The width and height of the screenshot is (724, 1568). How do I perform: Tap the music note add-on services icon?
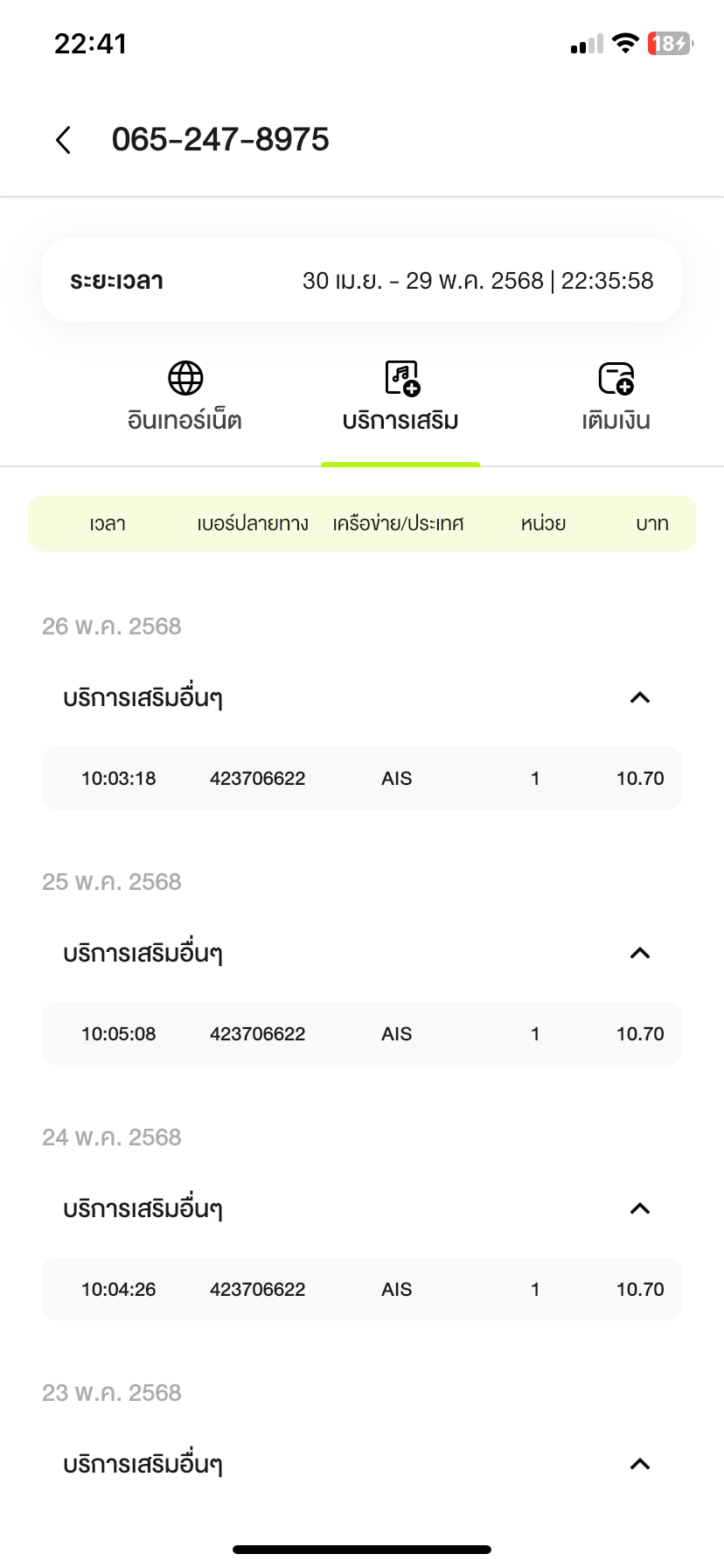[402, 378]
